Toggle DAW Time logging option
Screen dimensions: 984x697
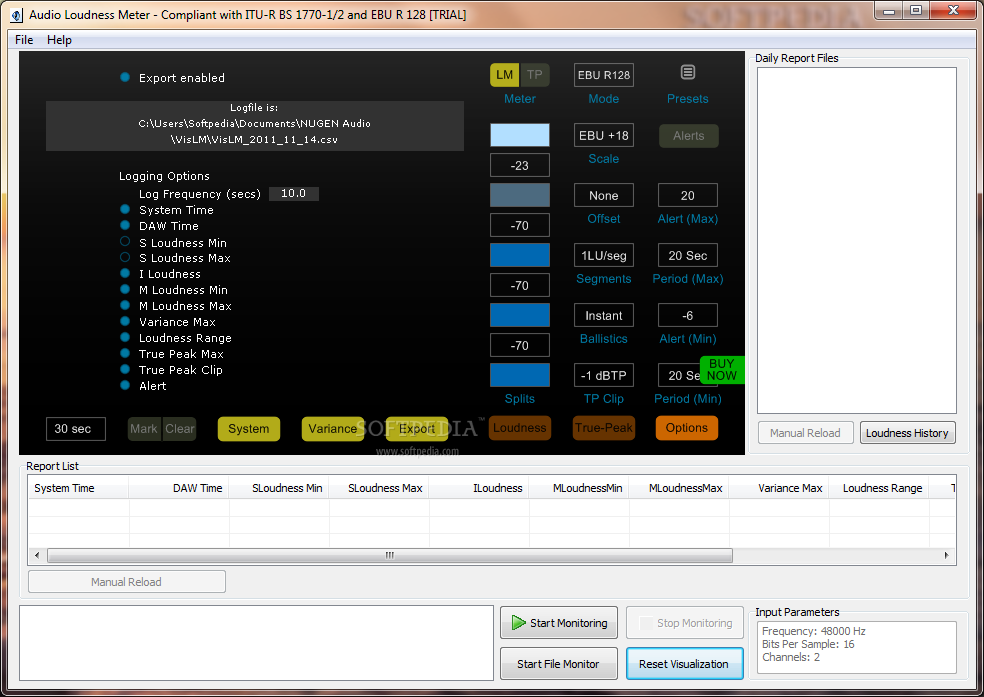(x=125, y=225)
